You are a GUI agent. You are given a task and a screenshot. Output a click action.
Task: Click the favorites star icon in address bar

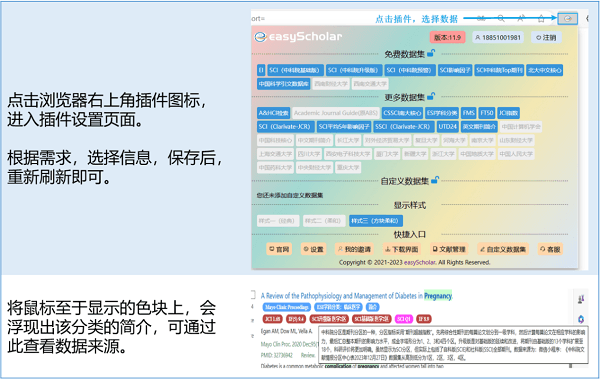pyautogui.click(x=541, y=18)
